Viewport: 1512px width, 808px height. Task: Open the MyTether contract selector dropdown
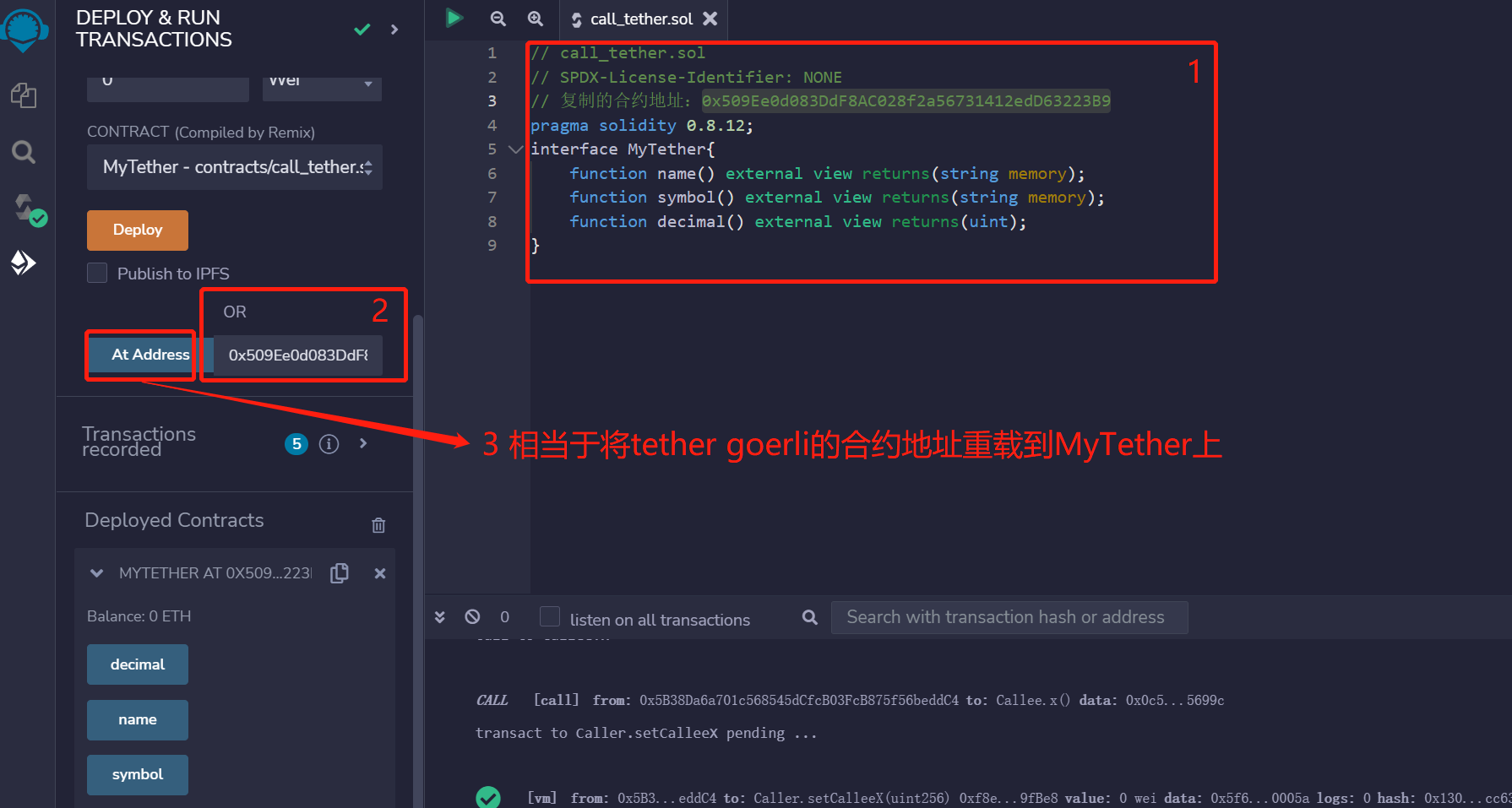pyautogui.click(x=235, y=167)
